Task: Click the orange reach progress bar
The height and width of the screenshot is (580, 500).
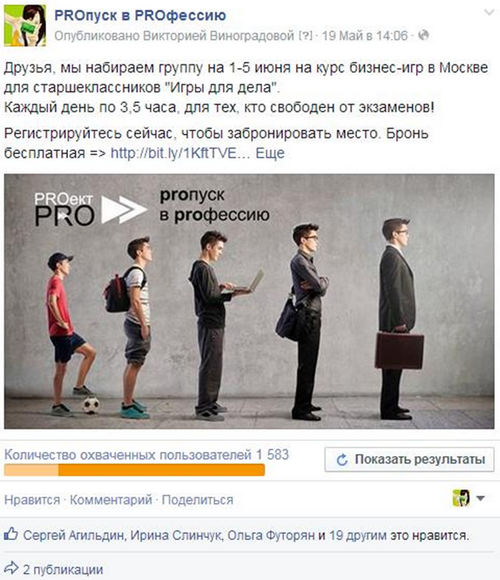Action: [134, 470]
